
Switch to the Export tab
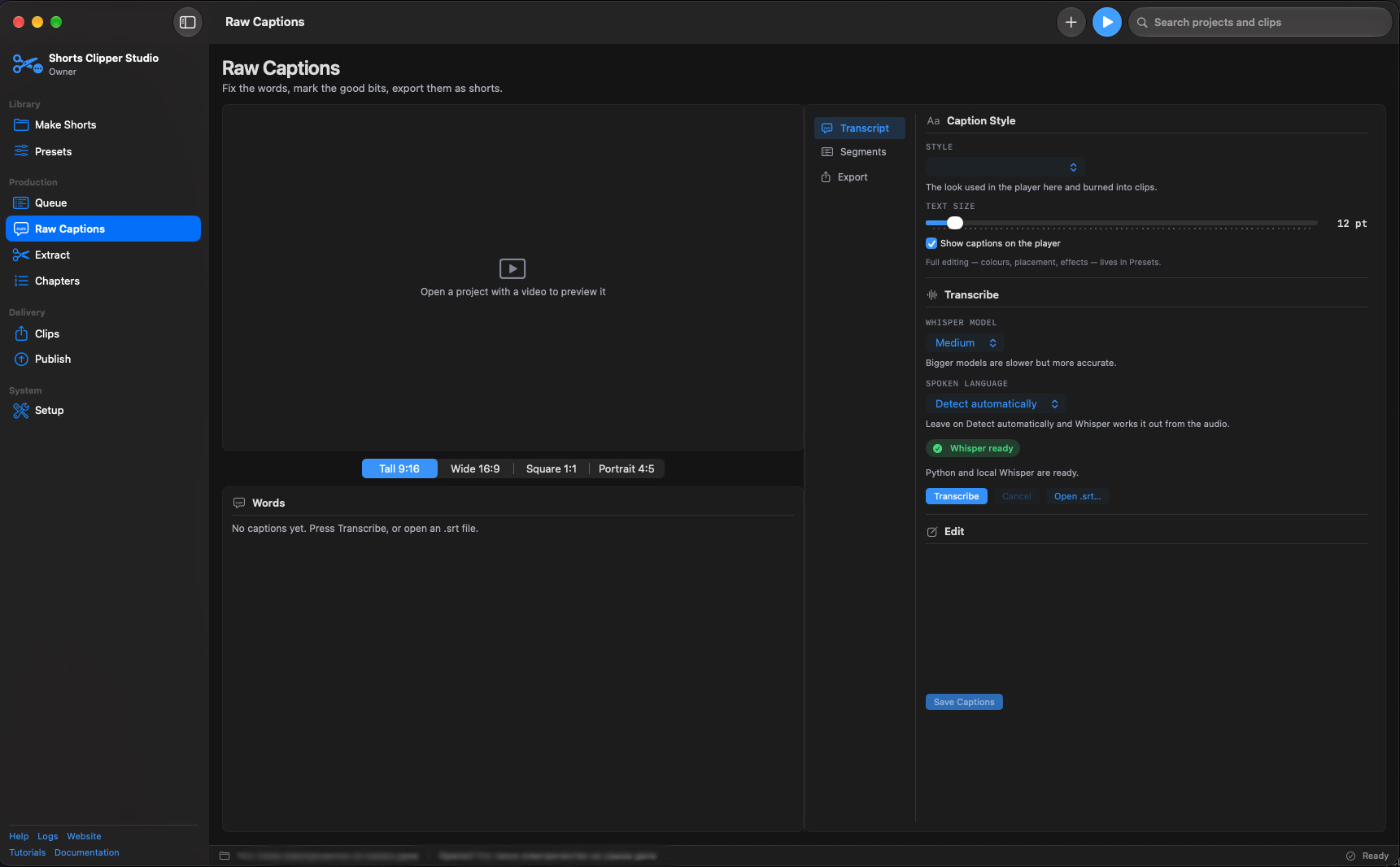(860, 177)
